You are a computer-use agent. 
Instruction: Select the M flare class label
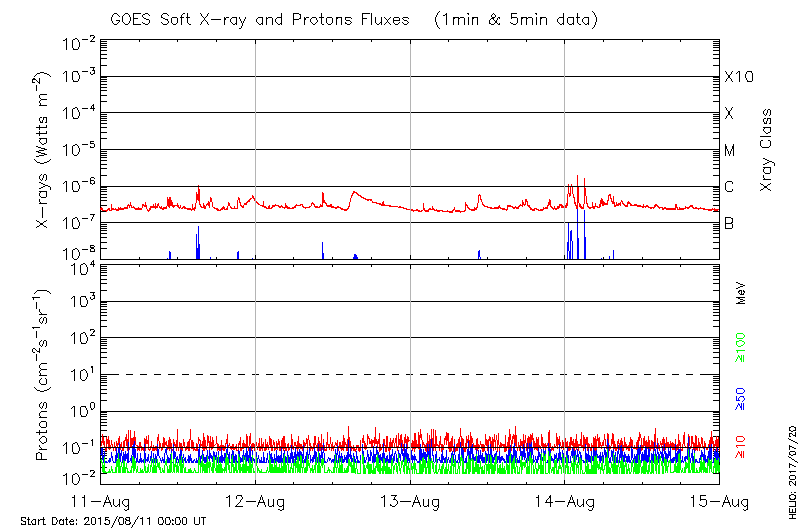(730, 151)
